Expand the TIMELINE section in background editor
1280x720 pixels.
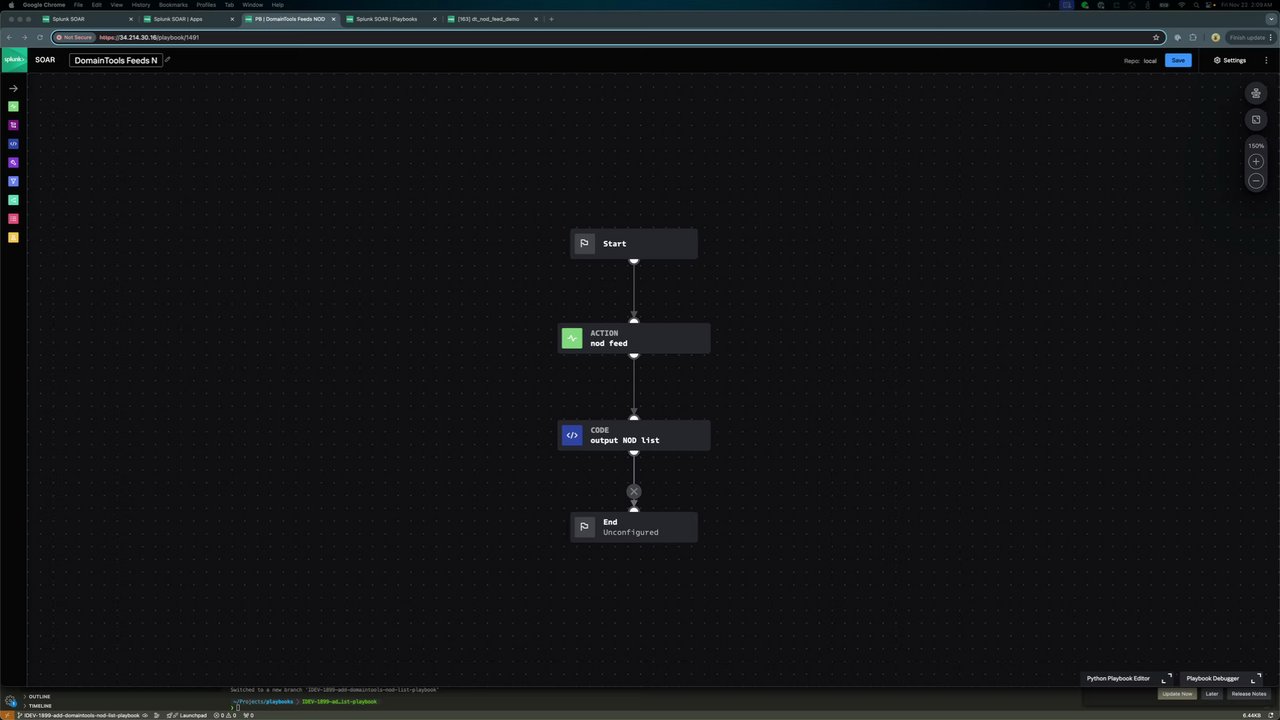pos(36,706)
